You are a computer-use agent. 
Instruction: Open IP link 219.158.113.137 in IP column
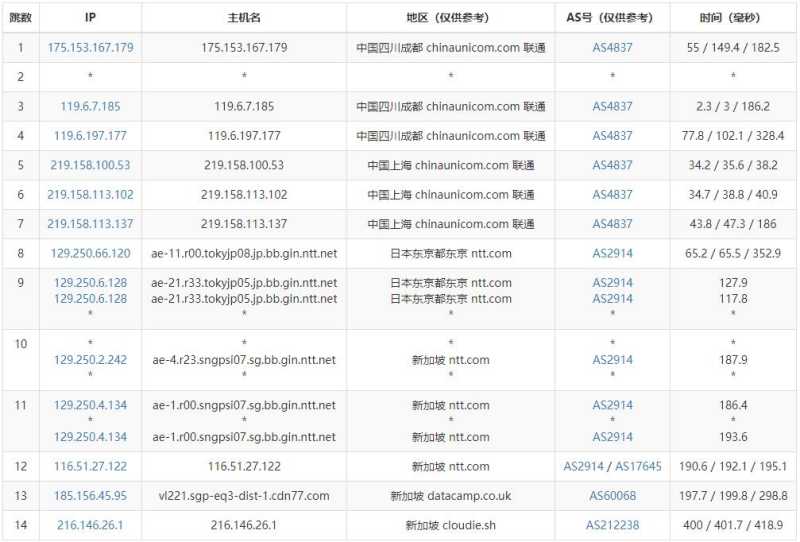(90, 224)
